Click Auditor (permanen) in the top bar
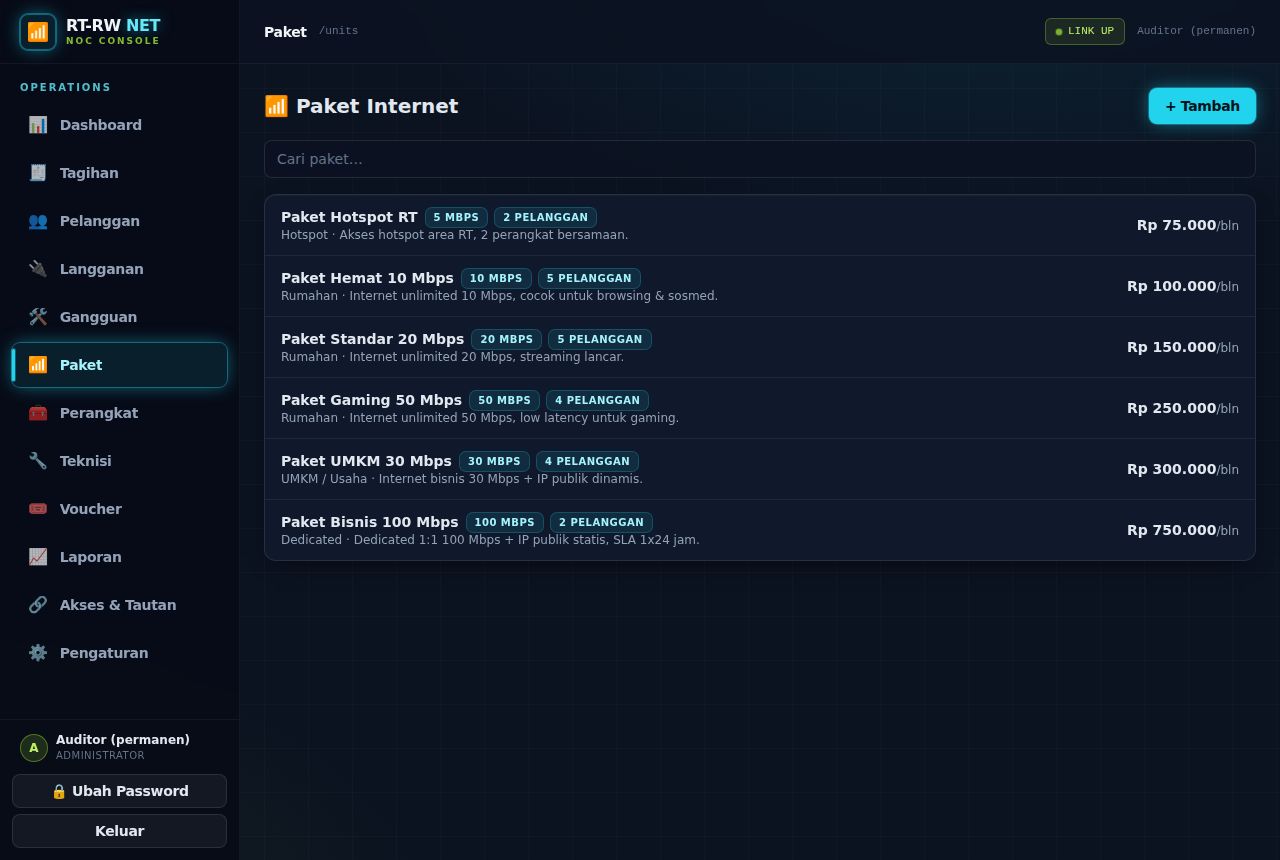 1196,31
